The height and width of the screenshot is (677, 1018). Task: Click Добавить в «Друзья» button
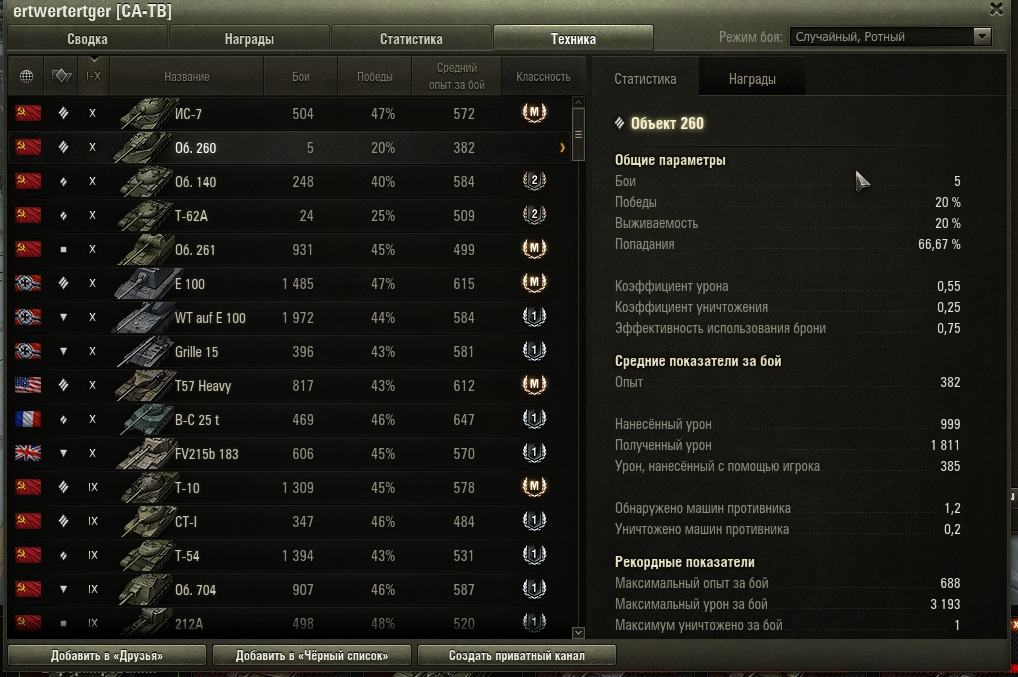(x=107, y=656)
